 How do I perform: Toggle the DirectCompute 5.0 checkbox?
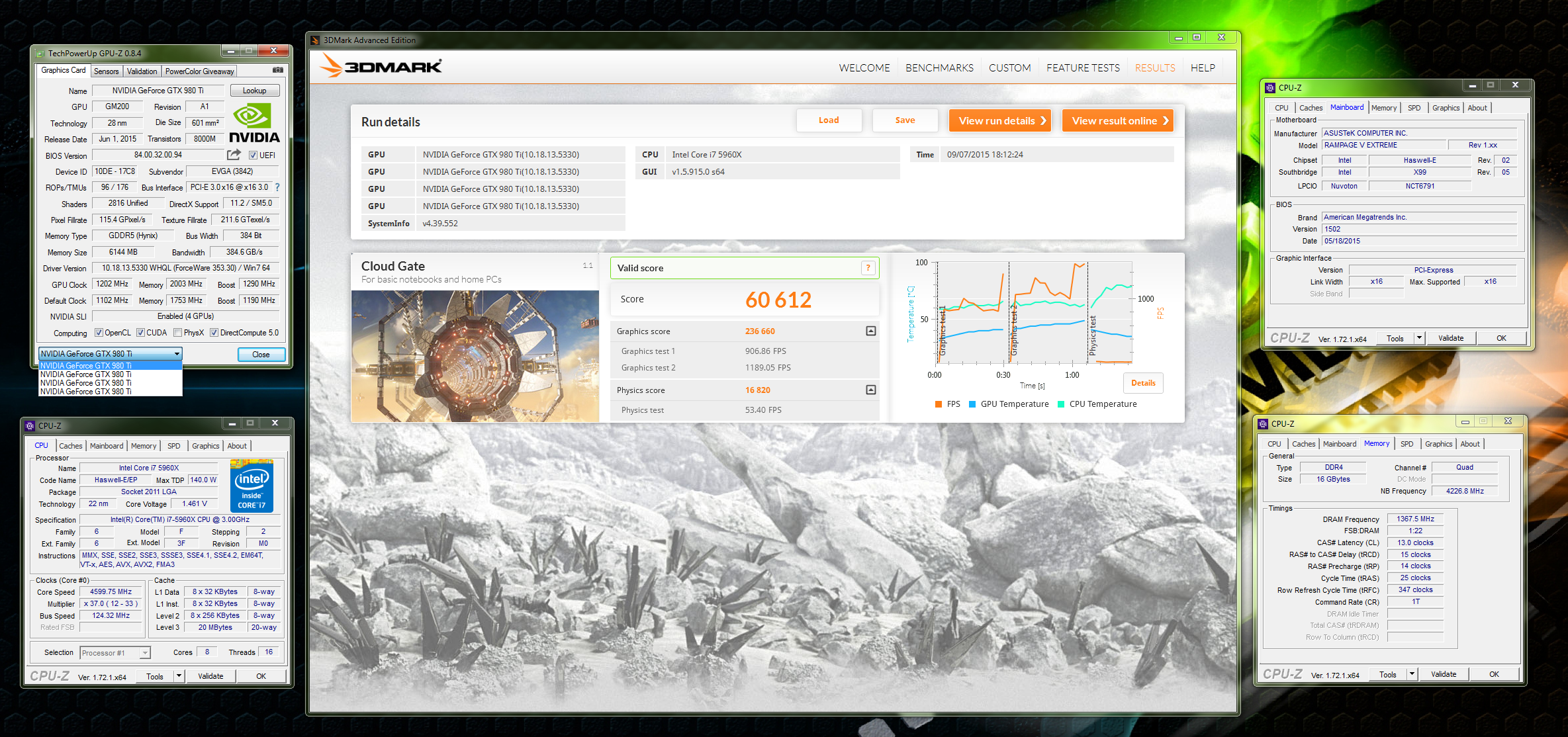214,333
